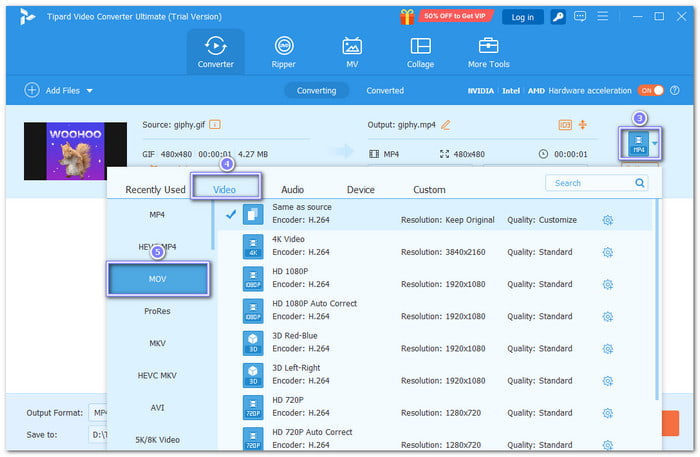Open the ID3 tag editor icon

pyautogui.click(x=565, y=125)
